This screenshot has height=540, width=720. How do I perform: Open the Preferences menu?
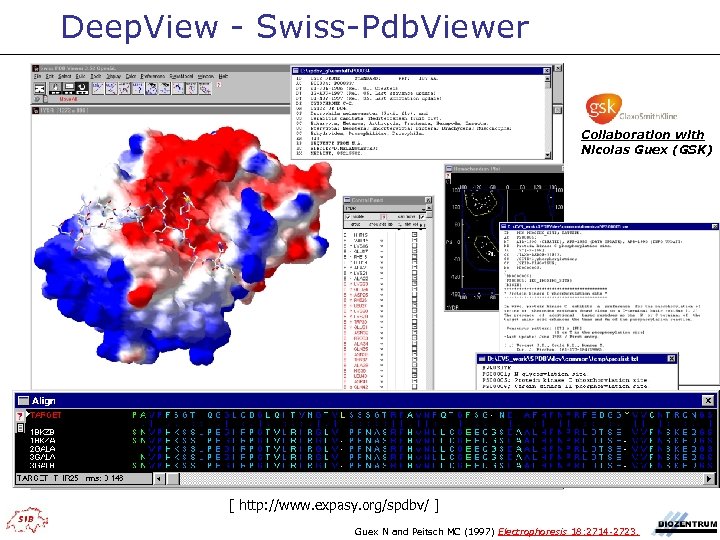[x=153, y=76]
